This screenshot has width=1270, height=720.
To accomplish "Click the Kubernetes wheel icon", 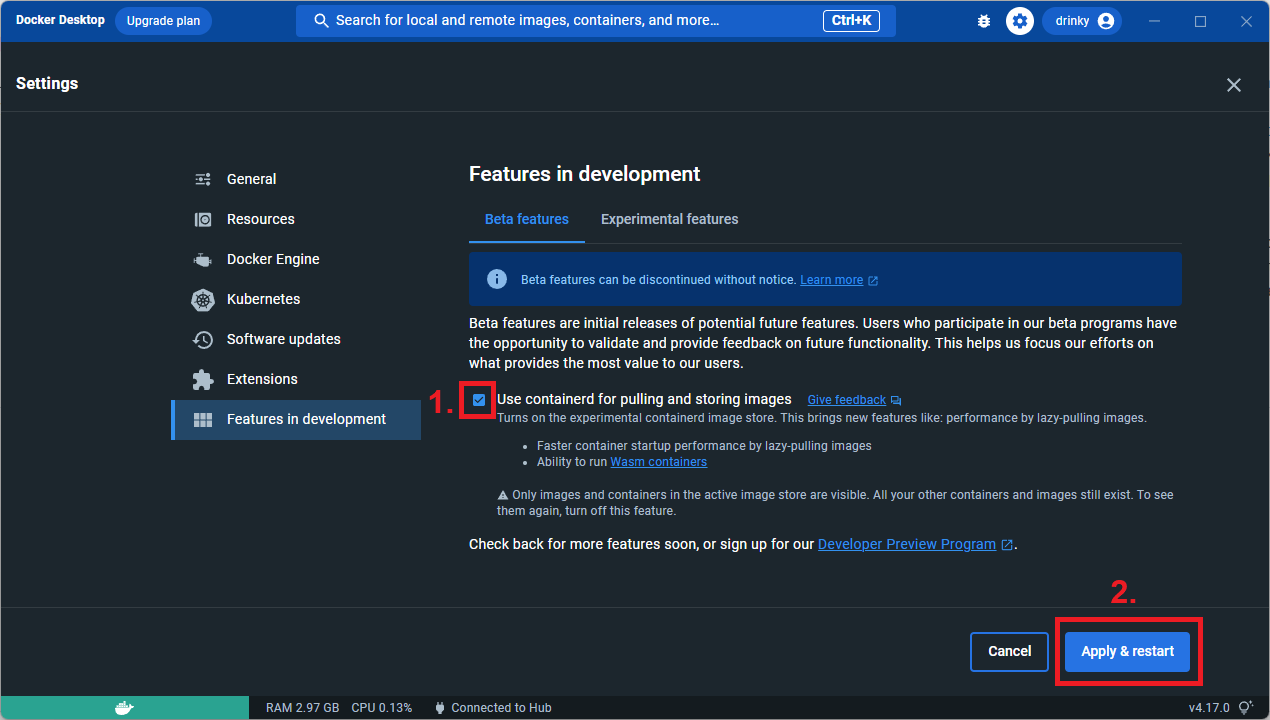I will pyautogui.click(x=203, y=299).
